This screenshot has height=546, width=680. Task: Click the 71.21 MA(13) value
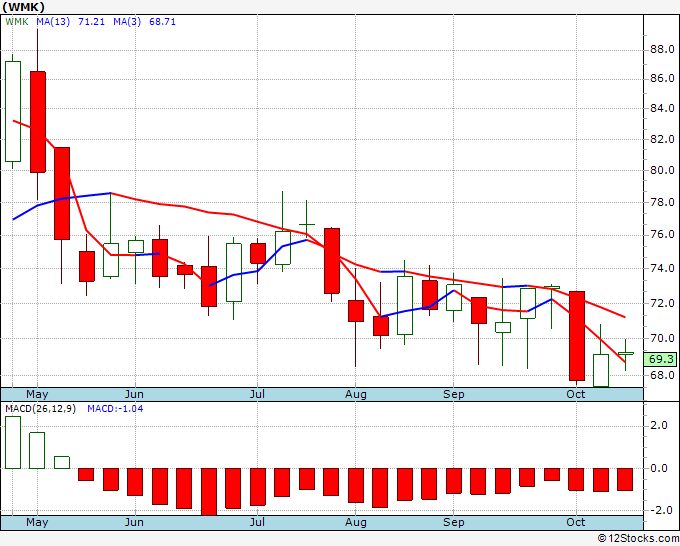pos(92,22)
